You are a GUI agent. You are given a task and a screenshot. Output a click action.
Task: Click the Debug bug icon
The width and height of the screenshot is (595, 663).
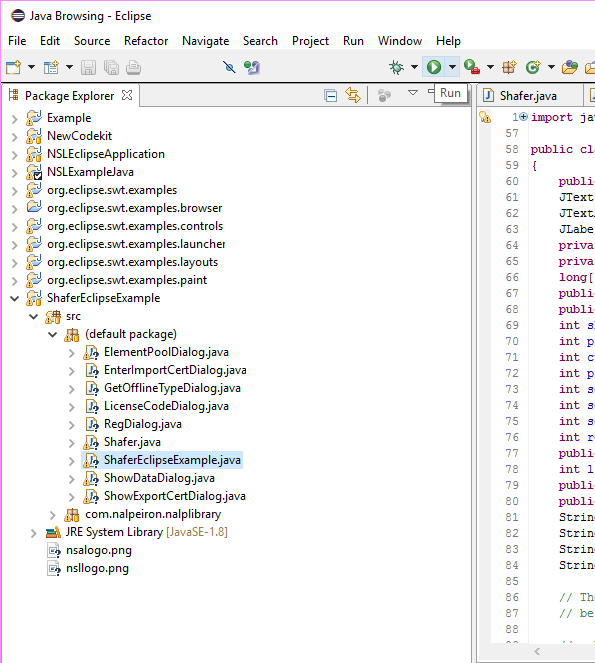(x=396, y=67)
